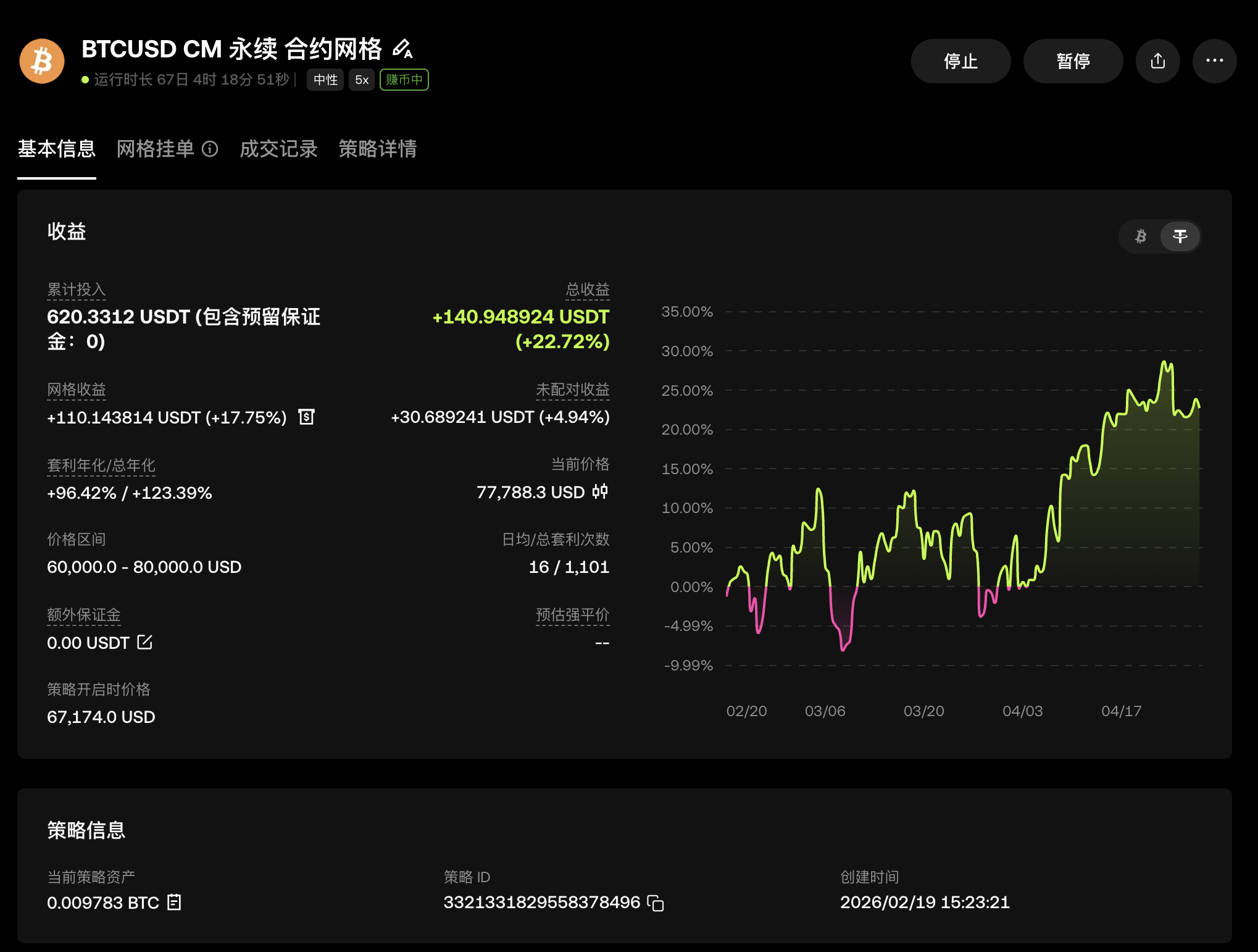
Task: Click the 暂停 pause button
Action: point(1073,61)
